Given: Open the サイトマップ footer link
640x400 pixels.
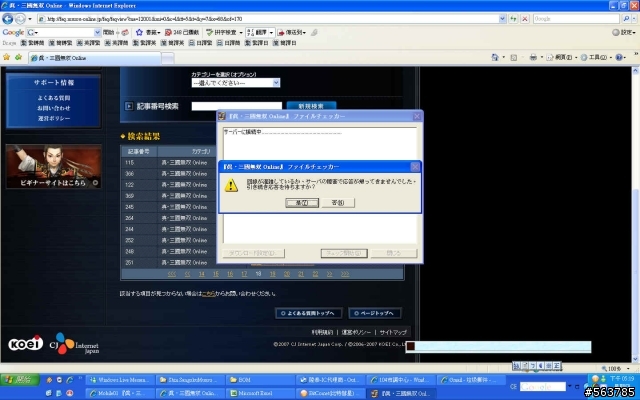Looking at the screenshot, I should coord(393,332).
